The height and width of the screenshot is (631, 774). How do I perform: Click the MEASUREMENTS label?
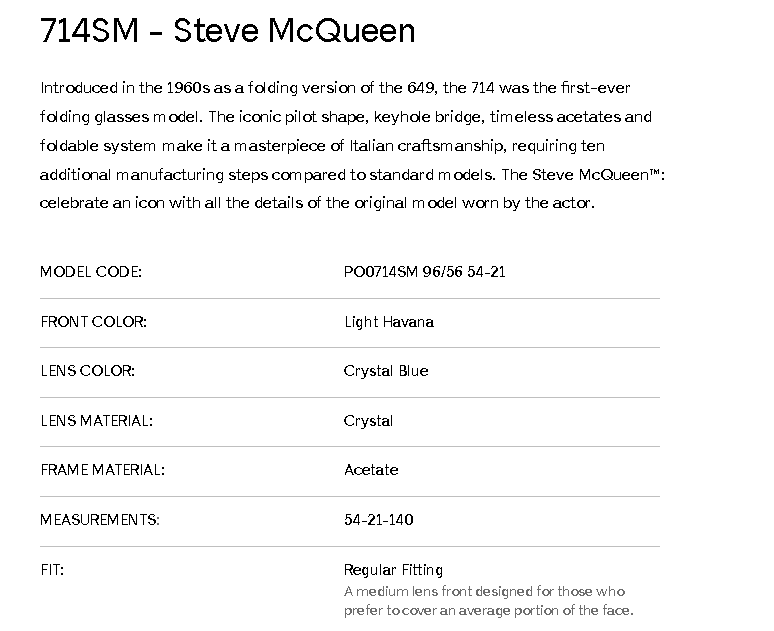click(x=100, y=520)
